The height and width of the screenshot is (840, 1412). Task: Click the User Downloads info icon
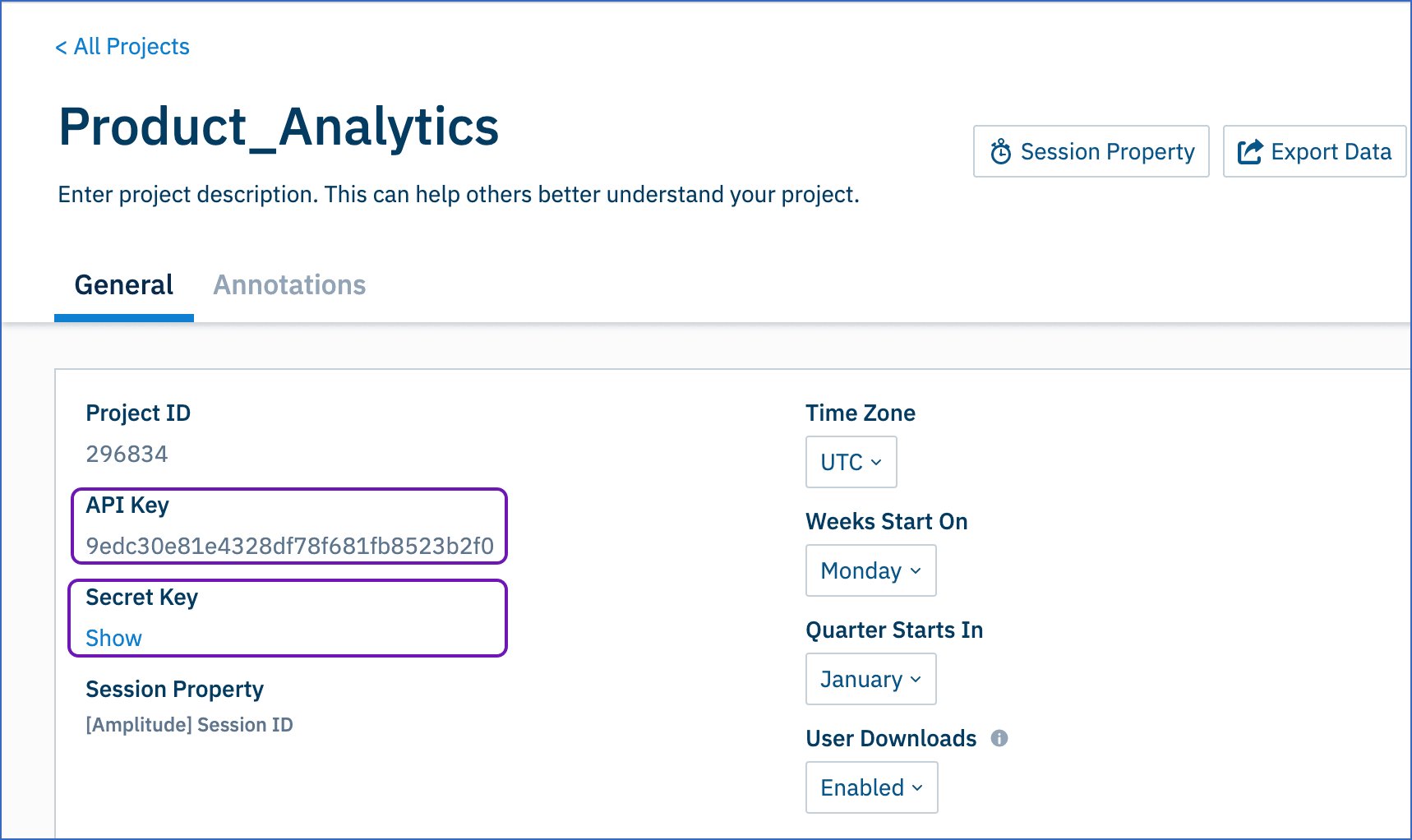tap(999, 738)
